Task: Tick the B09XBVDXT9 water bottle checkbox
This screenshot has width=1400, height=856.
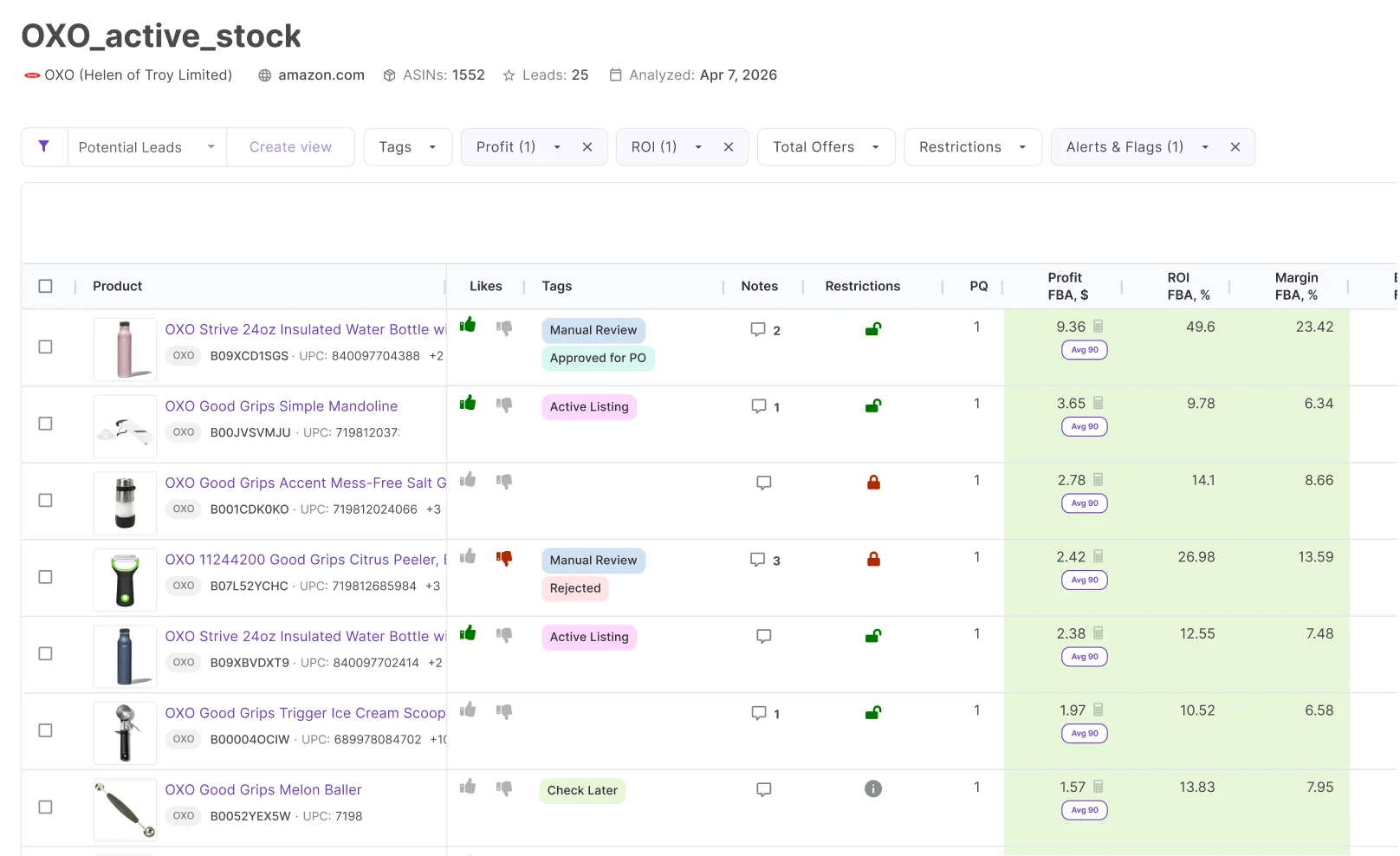Action: (46, 653)
